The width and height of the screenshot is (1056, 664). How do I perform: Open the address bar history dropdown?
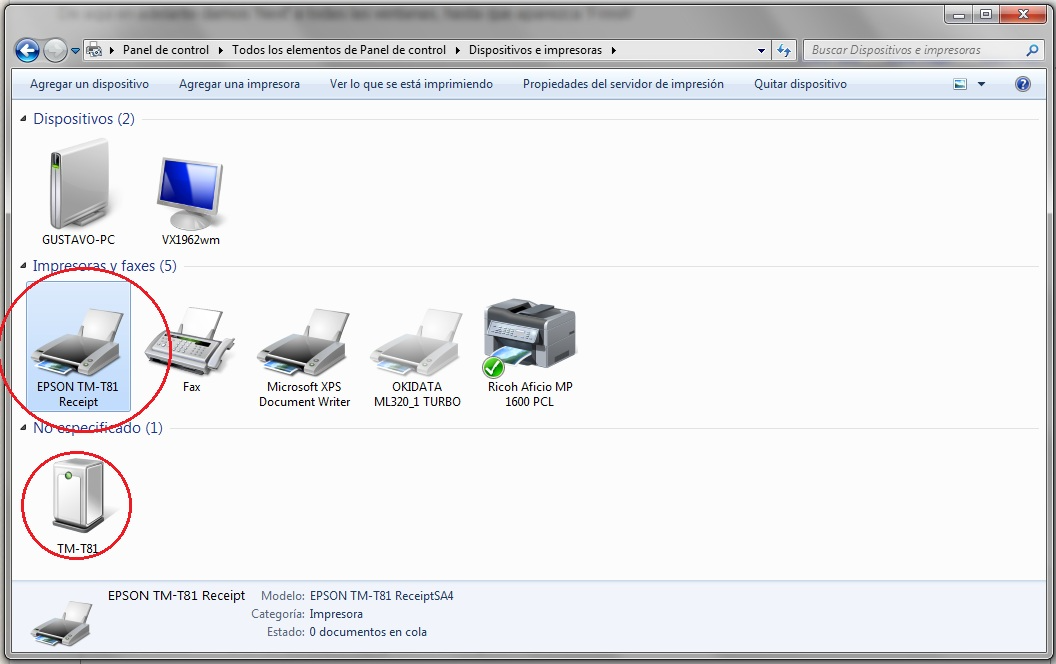(761, 51)
